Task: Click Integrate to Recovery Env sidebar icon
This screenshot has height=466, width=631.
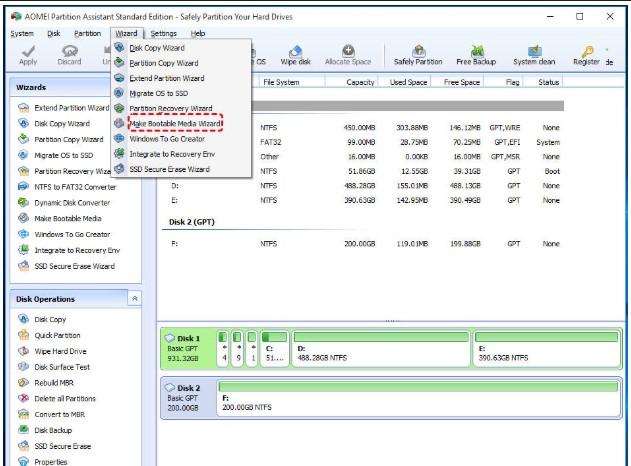Action: pos(23,250)
